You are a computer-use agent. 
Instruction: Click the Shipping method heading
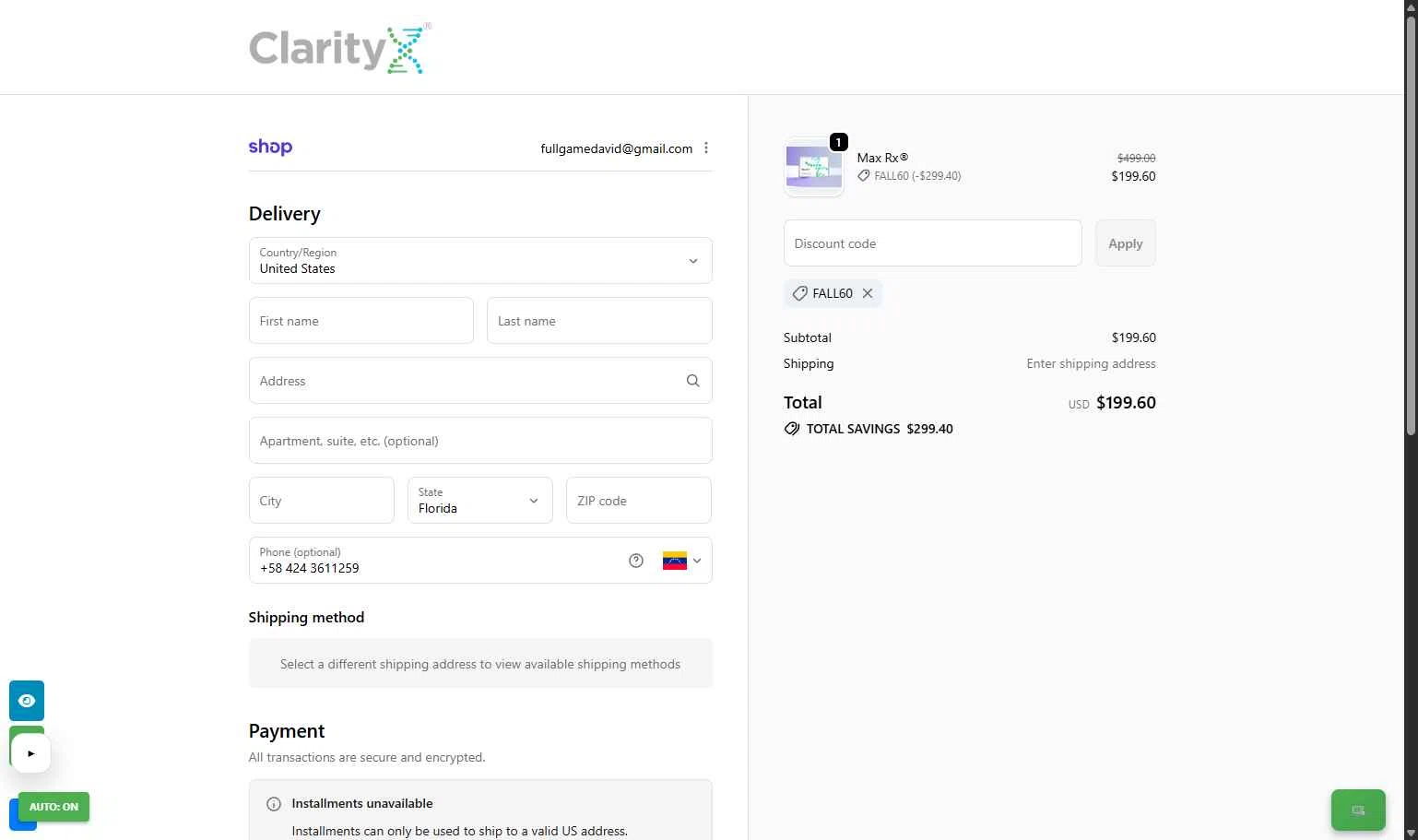click(x=306, y=618)
